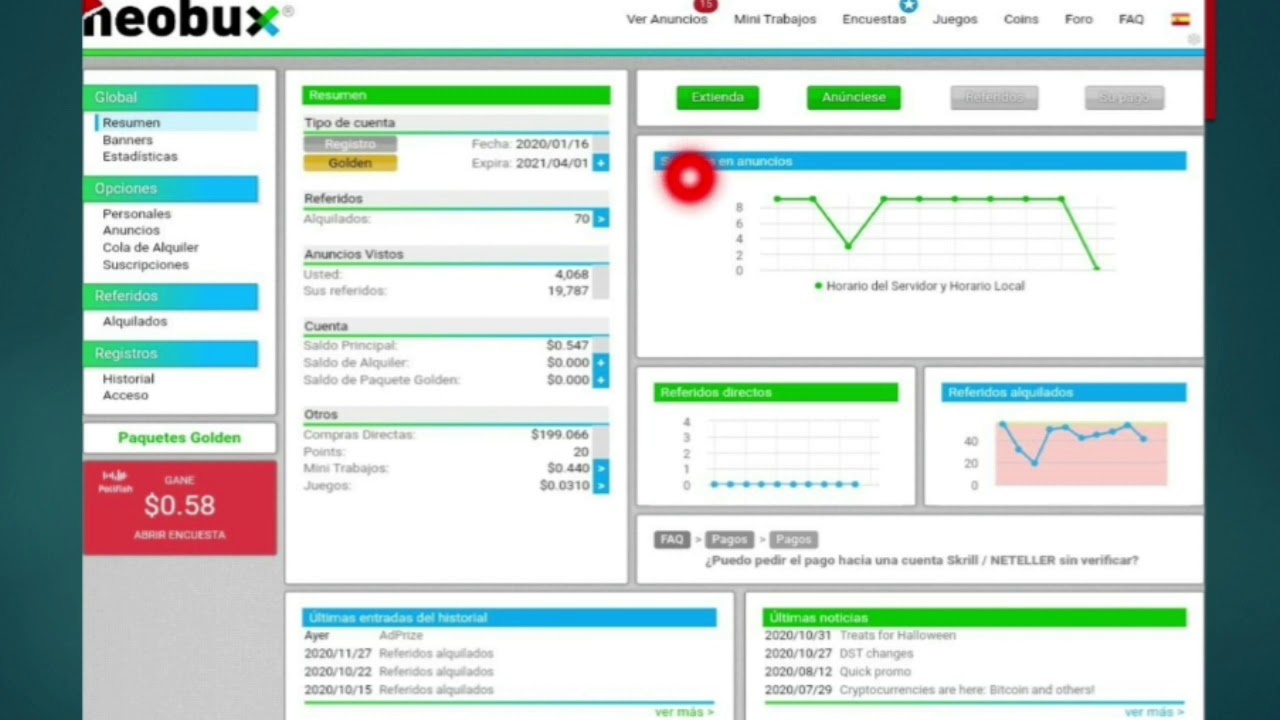The width and height of the screenshot is (1280, 720).
Task: Open Encuestas menu item
Action: [874, 19]
